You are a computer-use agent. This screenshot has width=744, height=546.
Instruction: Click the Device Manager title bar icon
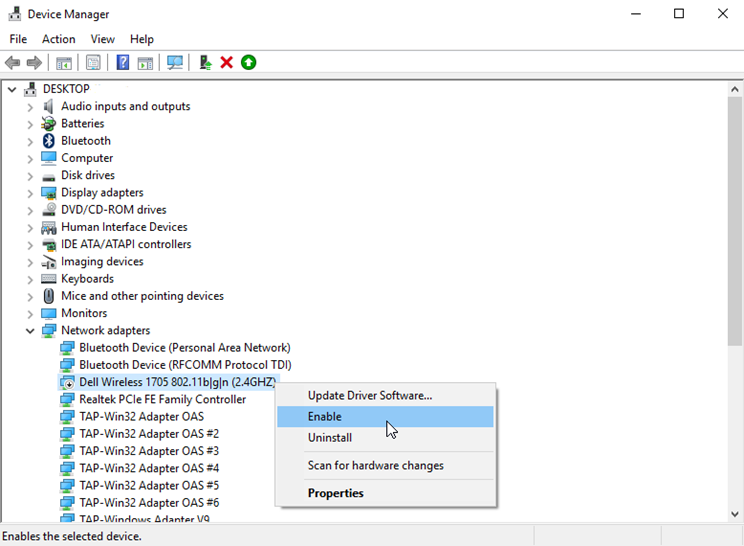(15, 14)
